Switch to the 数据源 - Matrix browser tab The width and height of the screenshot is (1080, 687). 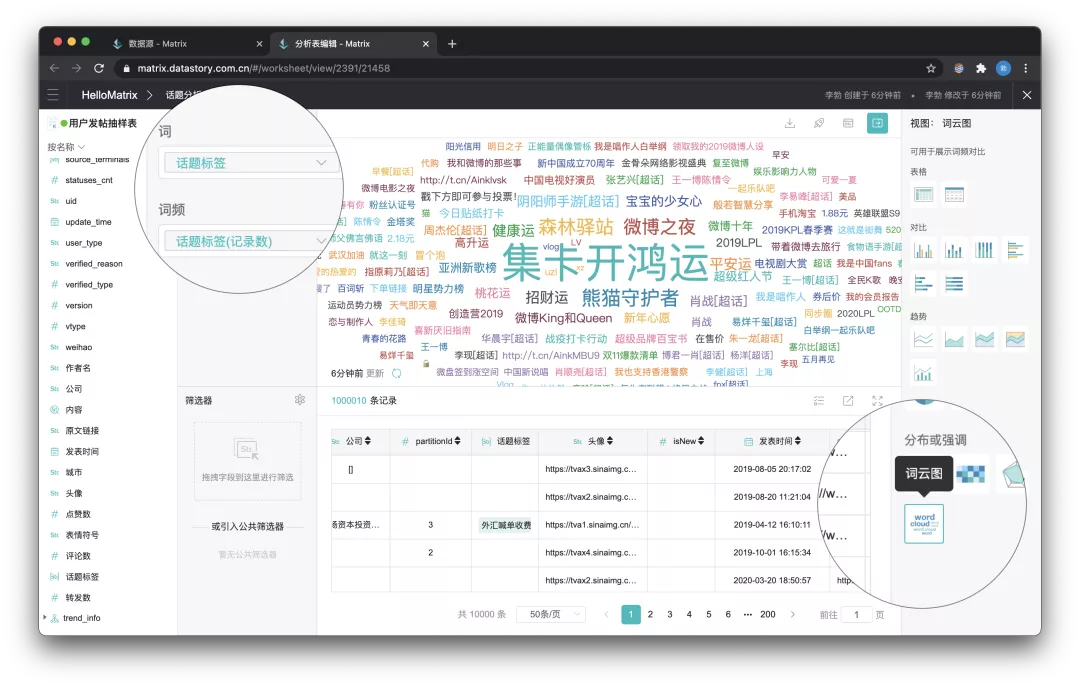click(x=186, y=43)
